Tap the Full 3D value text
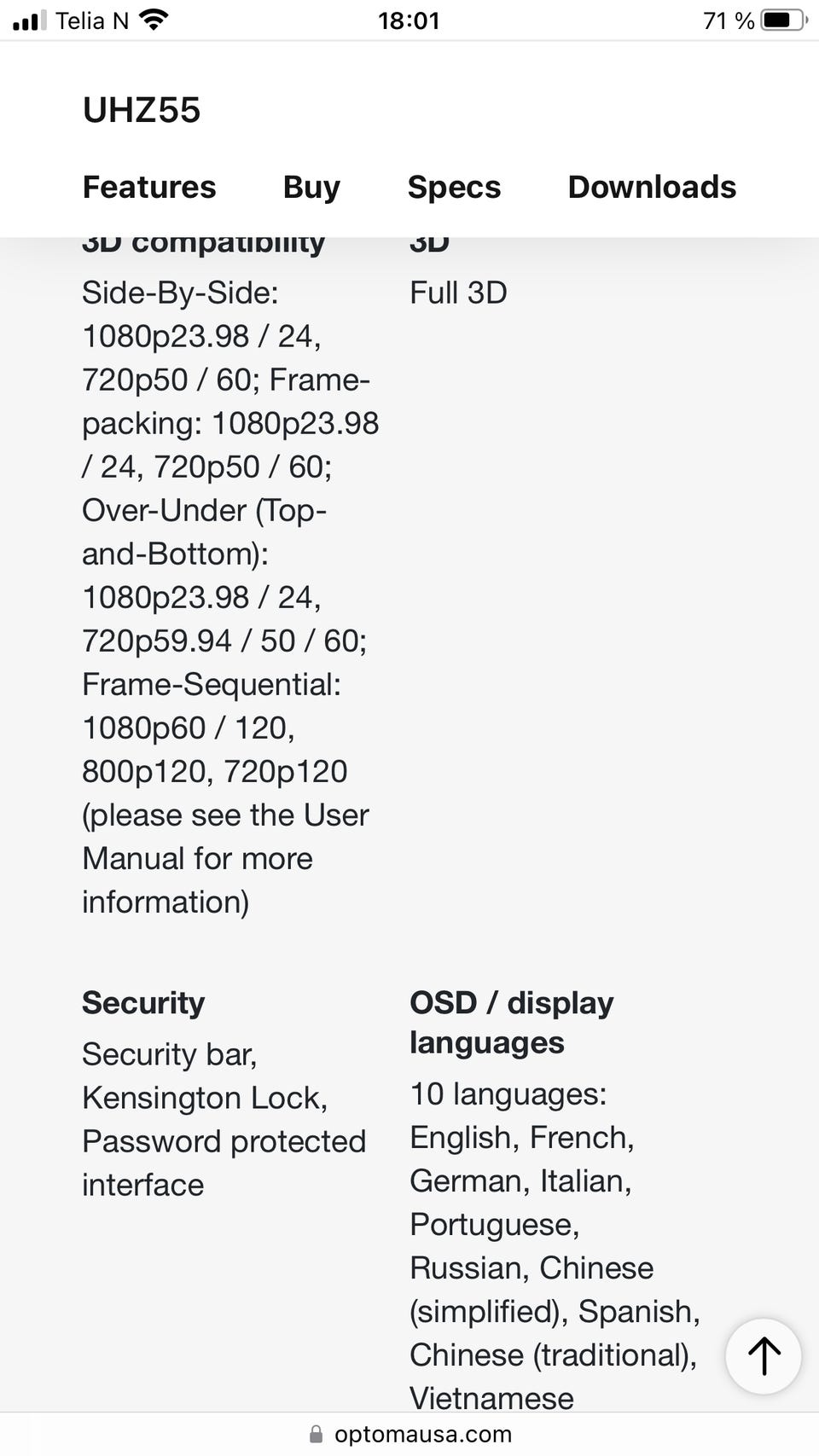The width and height of the screenshot is (819, 1456). (x=458, y=293)
